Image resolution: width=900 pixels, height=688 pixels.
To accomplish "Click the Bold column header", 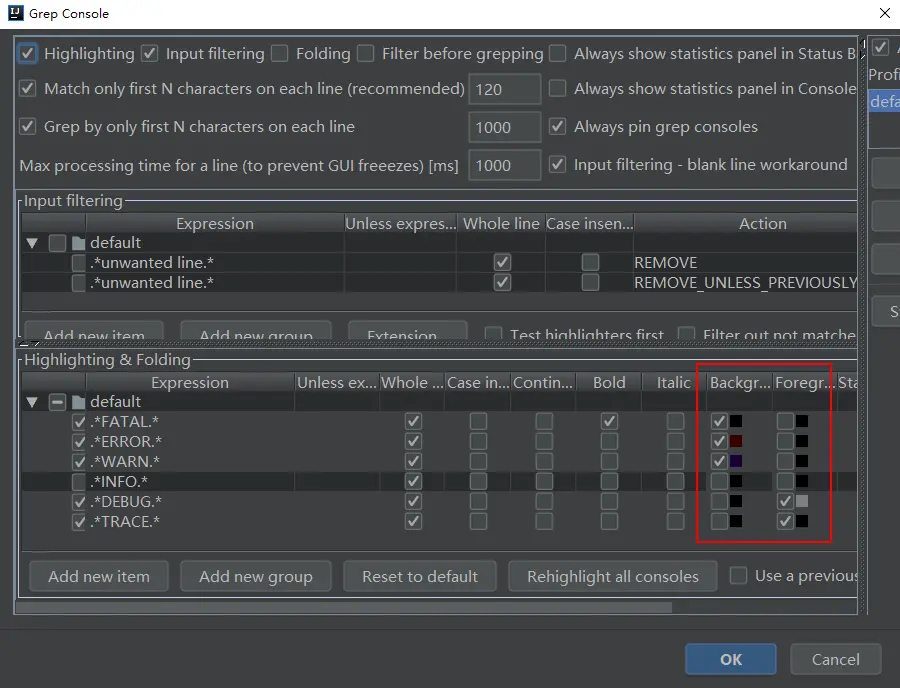I will pyautogui.click(x=609, y=382).
